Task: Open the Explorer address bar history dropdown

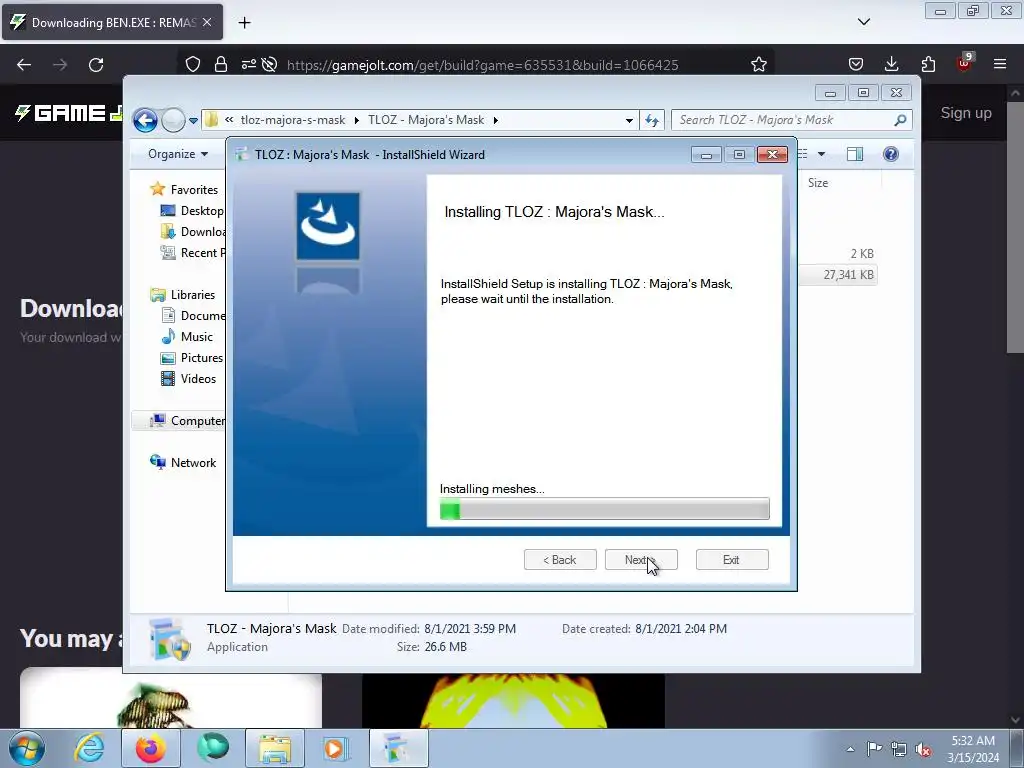Action: coord(629,121)
